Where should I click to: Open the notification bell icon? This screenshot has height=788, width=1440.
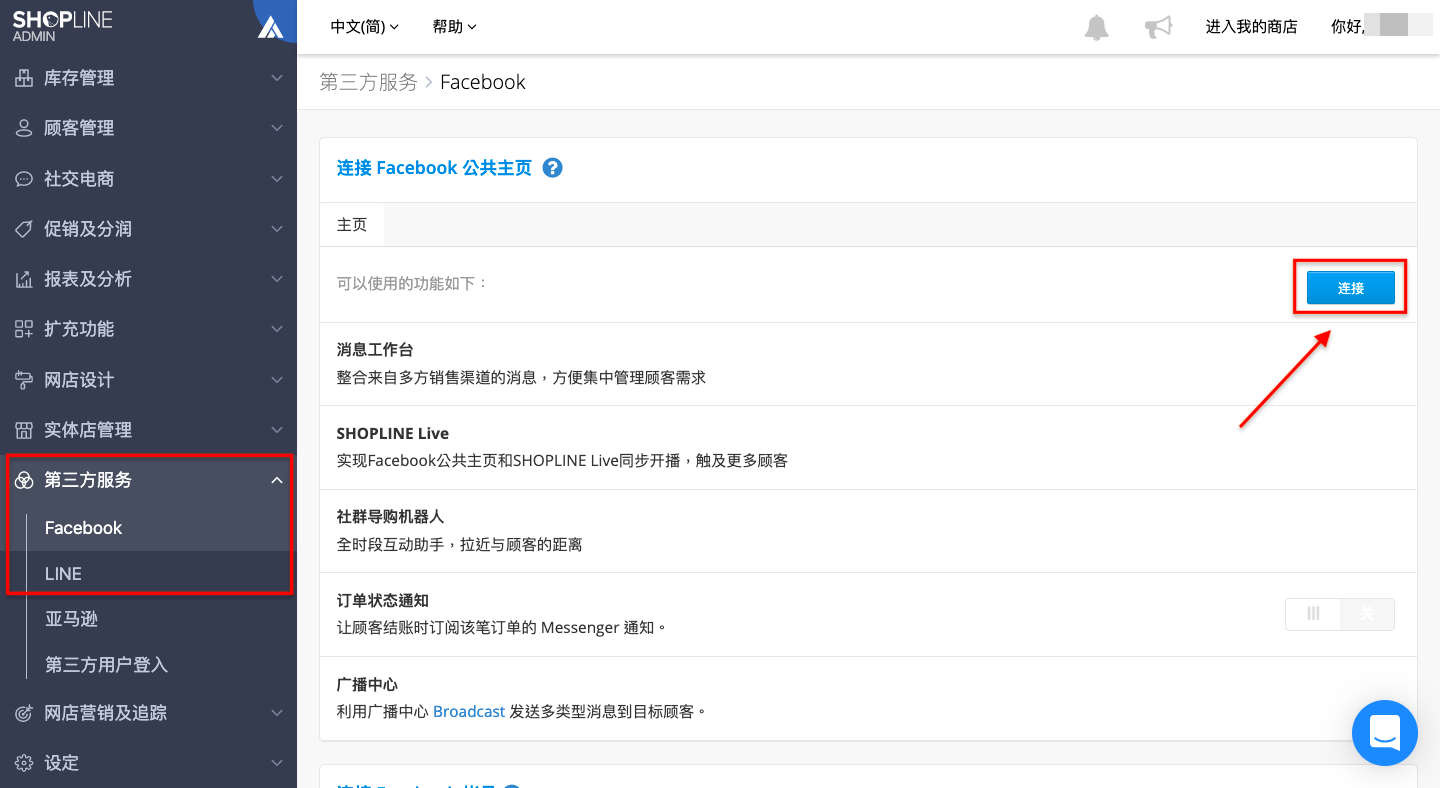click(x=1095, y=27)
